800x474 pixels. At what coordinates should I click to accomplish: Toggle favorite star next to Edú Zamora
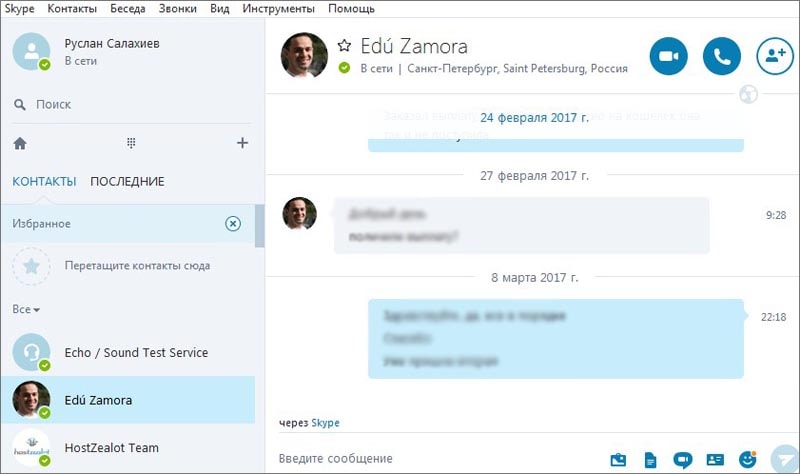[344, 46]
